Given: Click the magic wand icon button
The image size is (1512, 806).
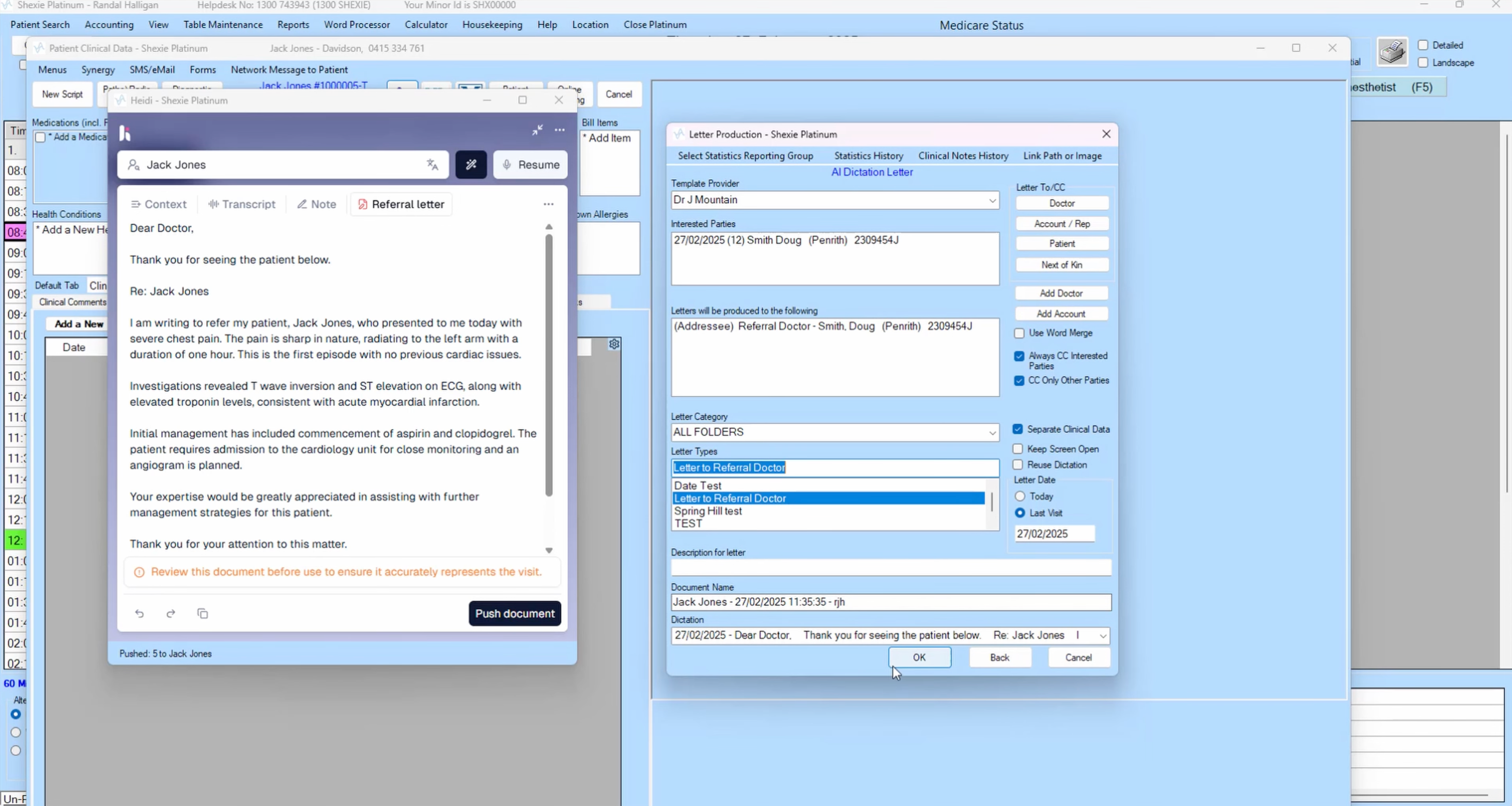Looking at the screenshot, I should 471,164.
